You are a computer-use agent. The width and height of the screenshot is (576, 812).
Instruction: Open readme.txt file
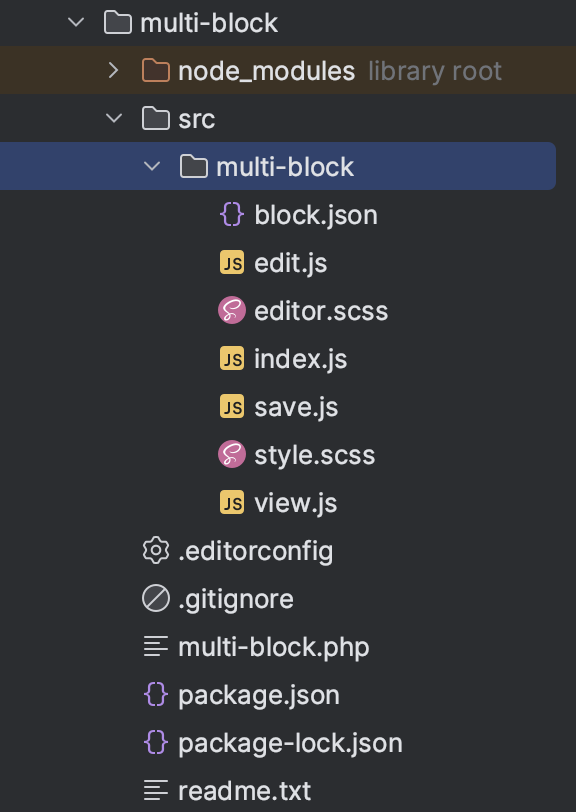click(244, 791)
